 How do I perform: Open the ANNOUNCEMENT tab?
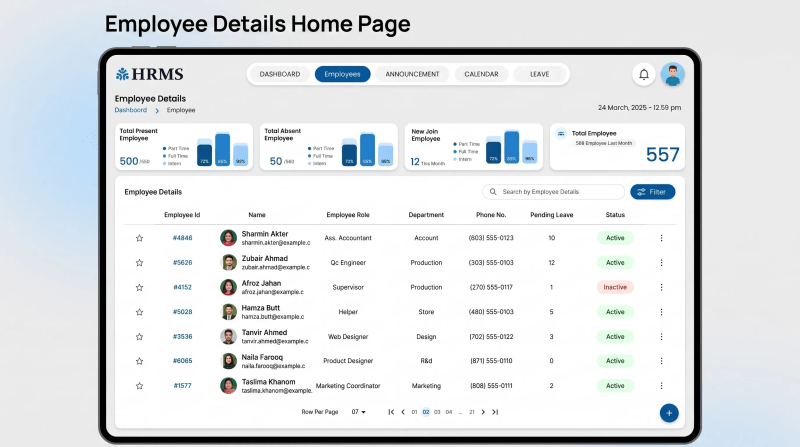(412, 74)
